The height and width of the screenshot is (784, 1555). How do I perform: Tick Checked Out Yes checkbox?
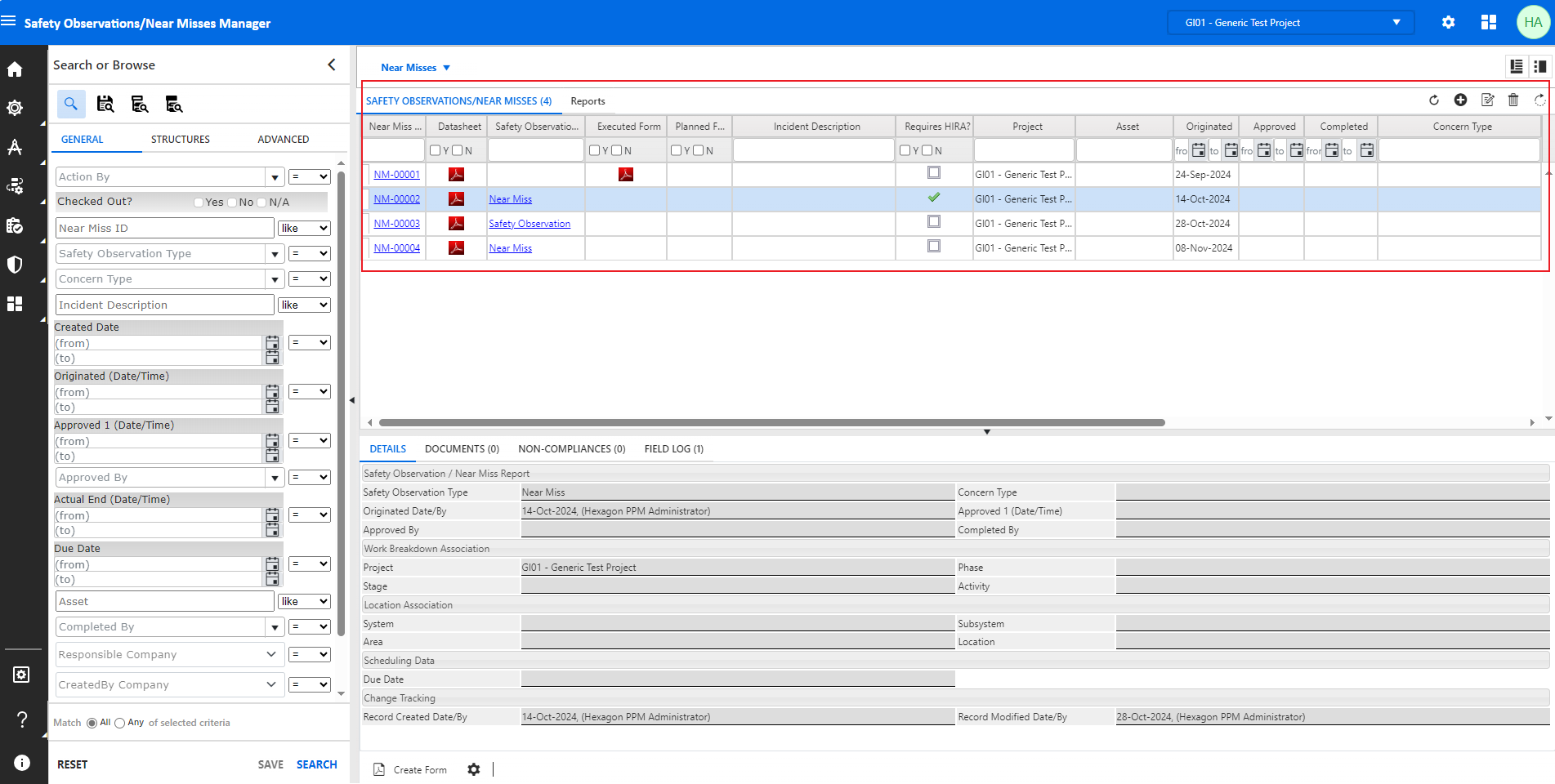(x=199, y=203)
